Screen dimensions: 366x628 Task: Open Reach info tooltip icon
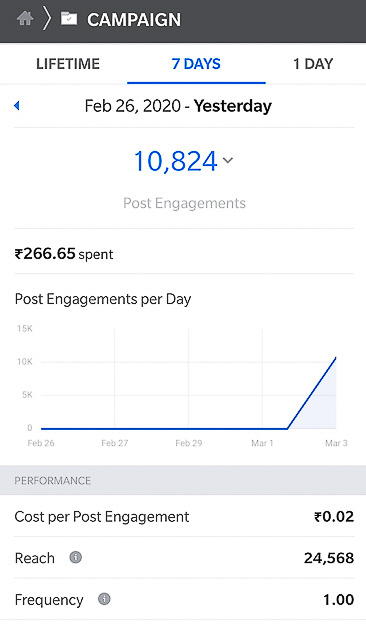pos(75,557)
